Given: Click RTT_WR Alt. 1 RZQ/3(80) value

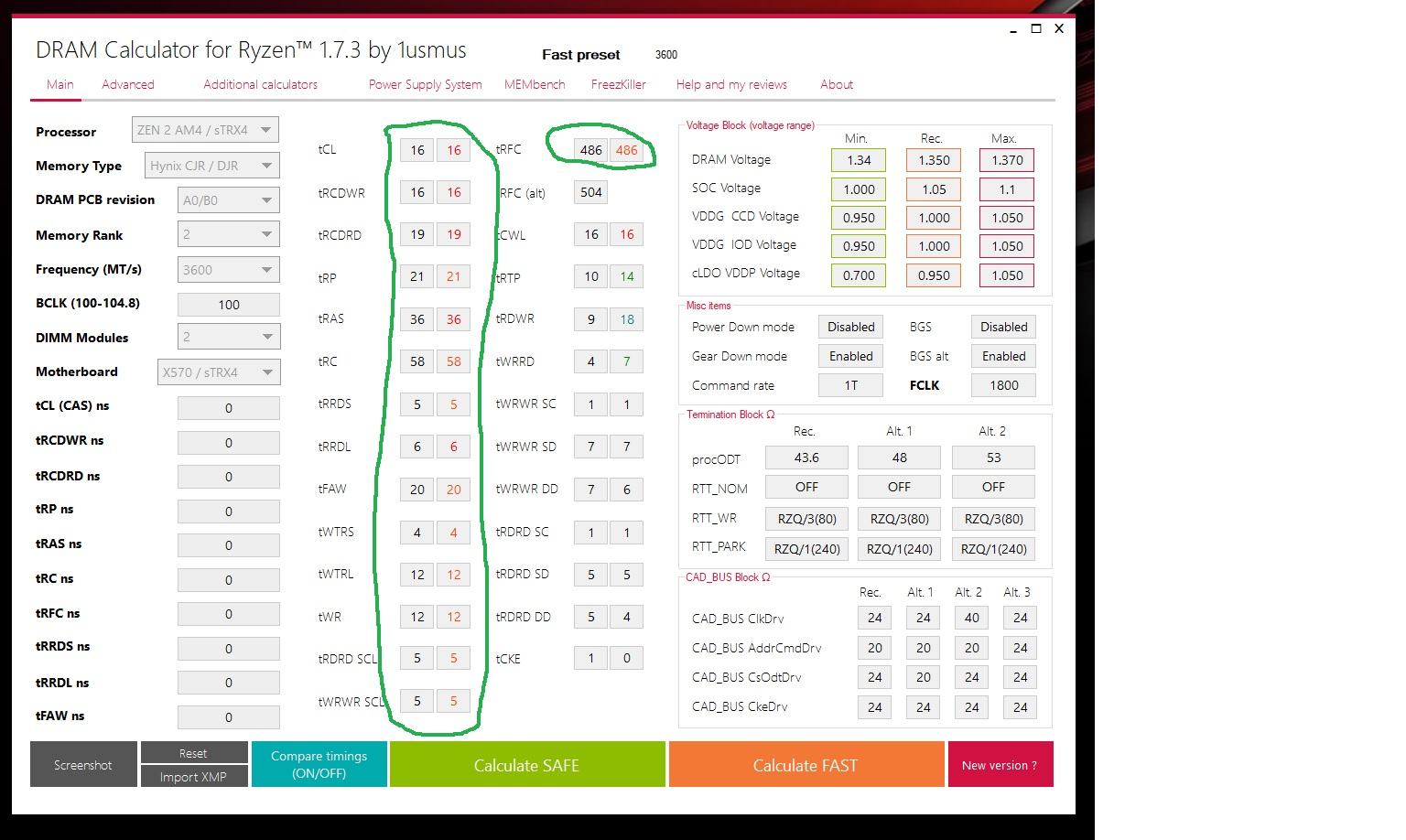Looking at the screenshot, I should coord(900,519).
